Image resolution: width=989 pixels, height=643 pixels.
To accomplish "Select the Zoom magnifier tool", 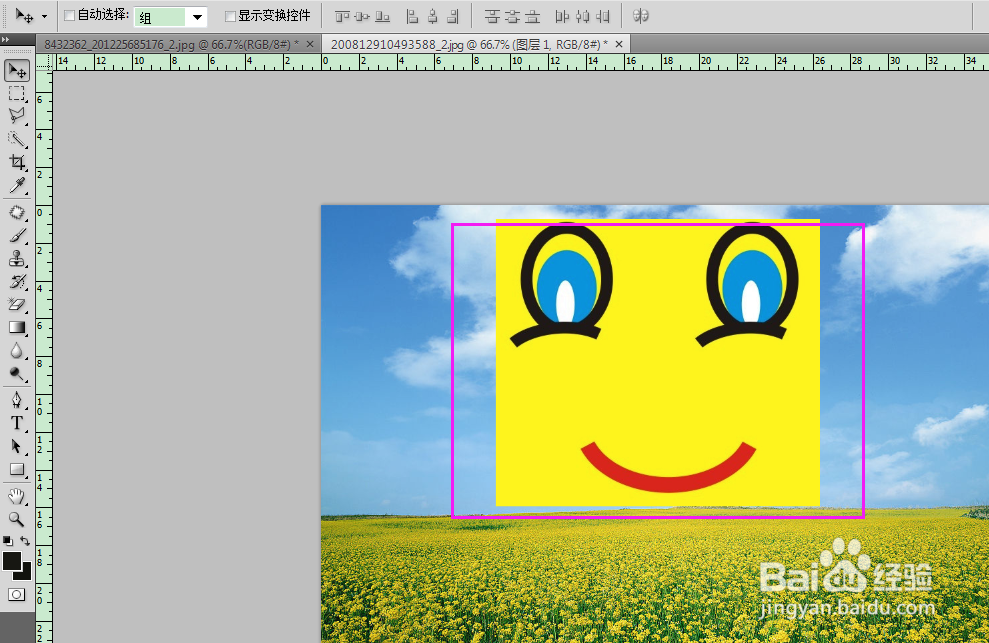I will pos(17,519).
